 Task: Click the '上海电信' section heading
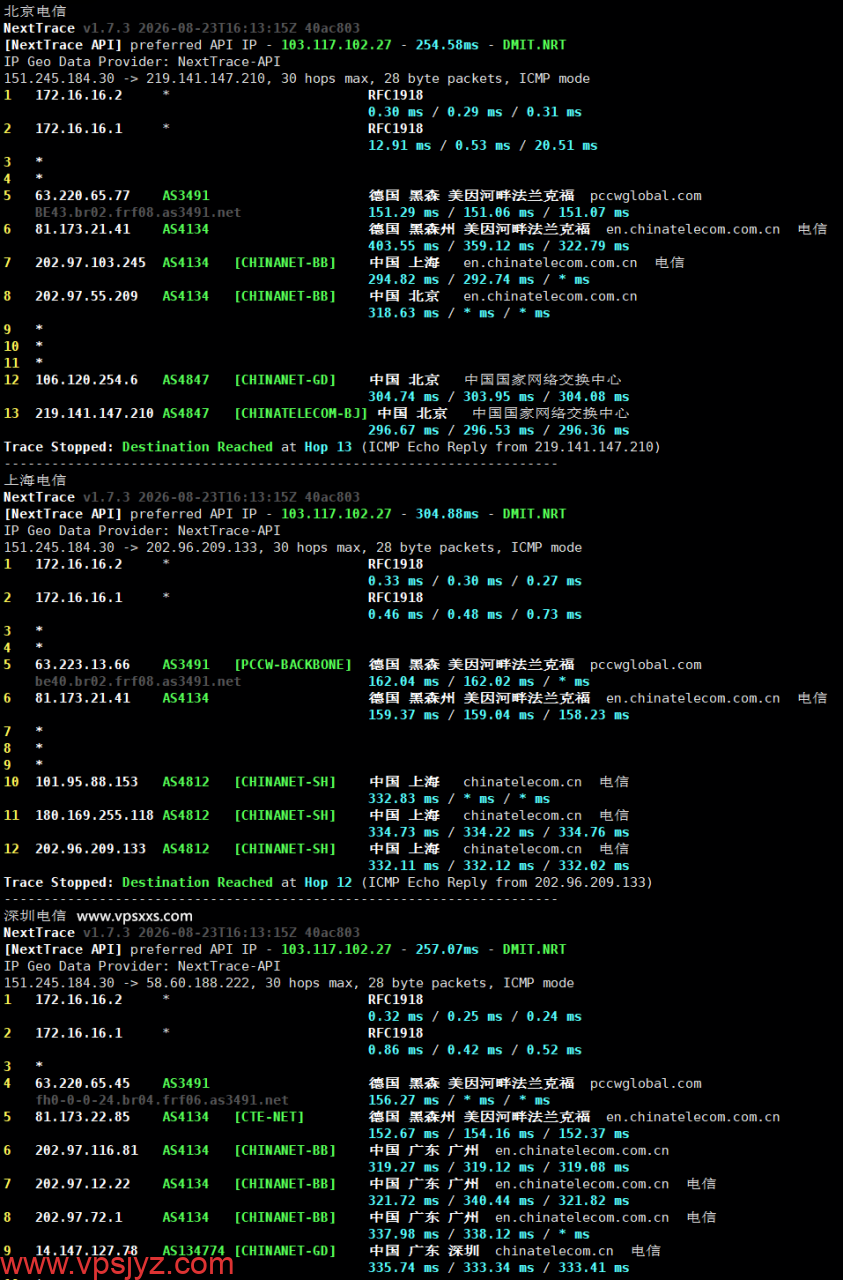[35, 480]
